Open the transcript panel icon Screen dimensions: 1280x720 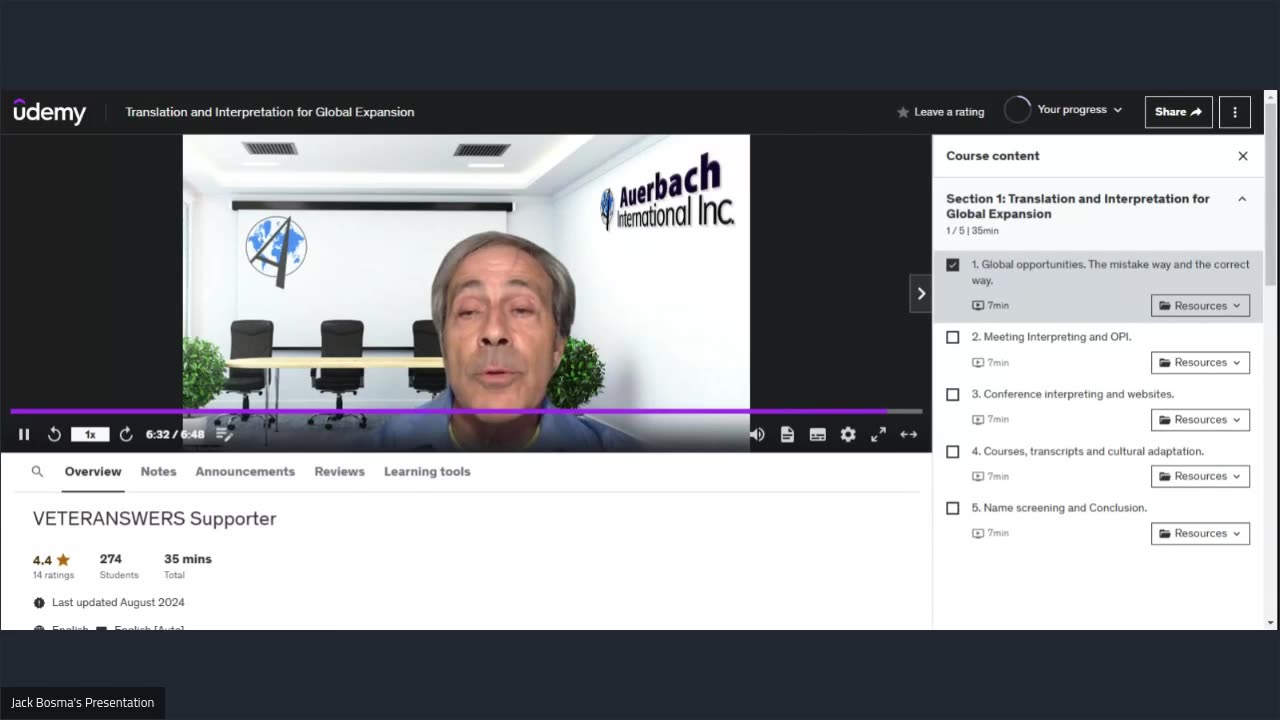click(x=788, y=434)
